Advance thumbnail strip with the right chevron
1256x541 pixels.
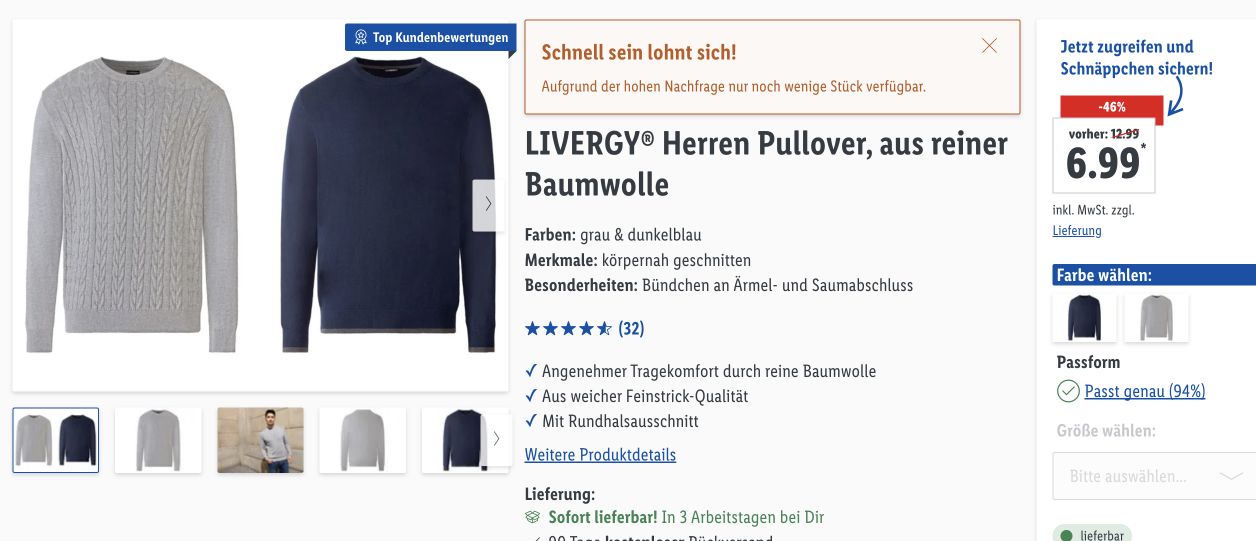497,439
